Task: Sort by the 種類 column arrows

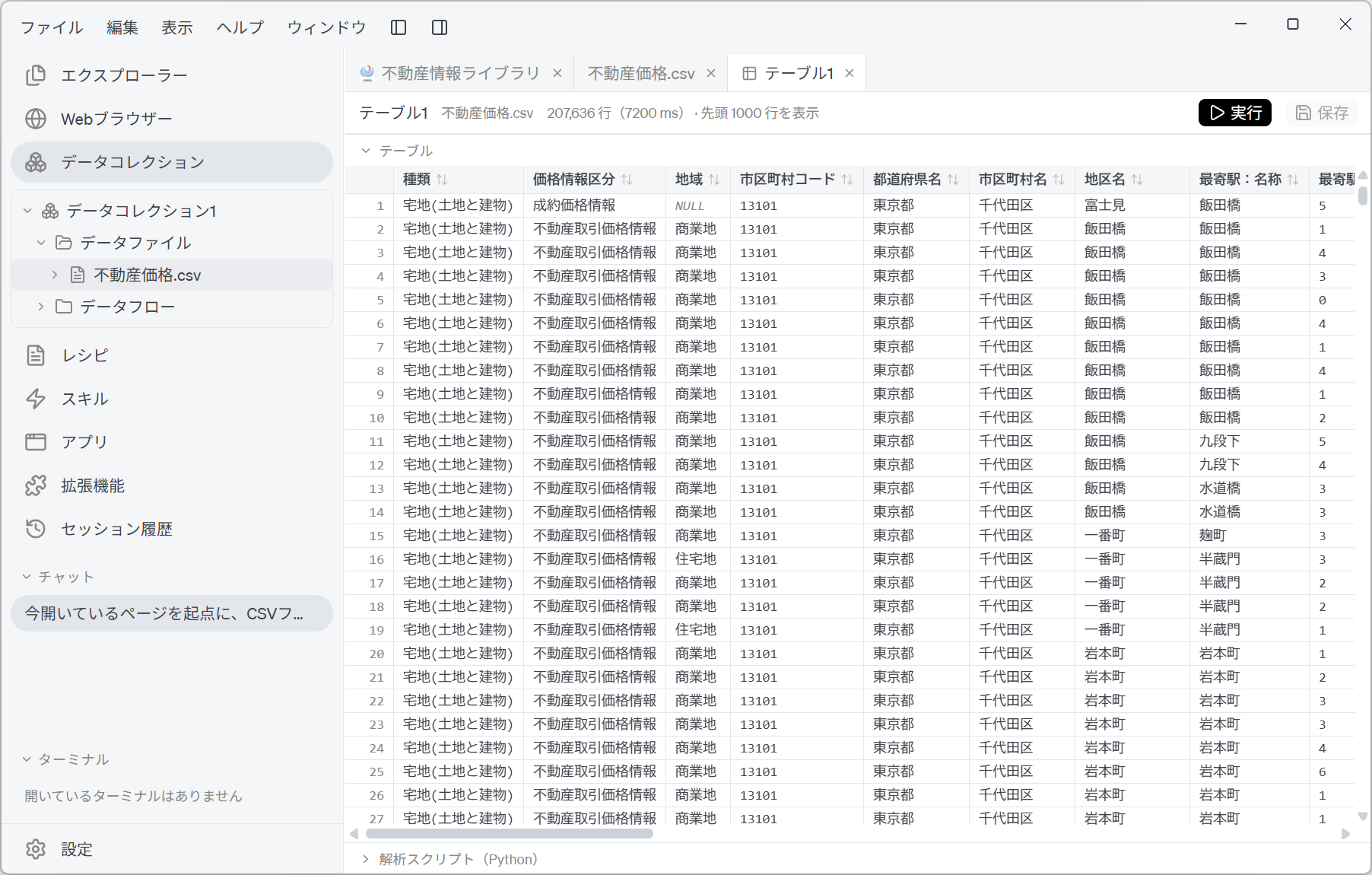Action: (442, 180)
